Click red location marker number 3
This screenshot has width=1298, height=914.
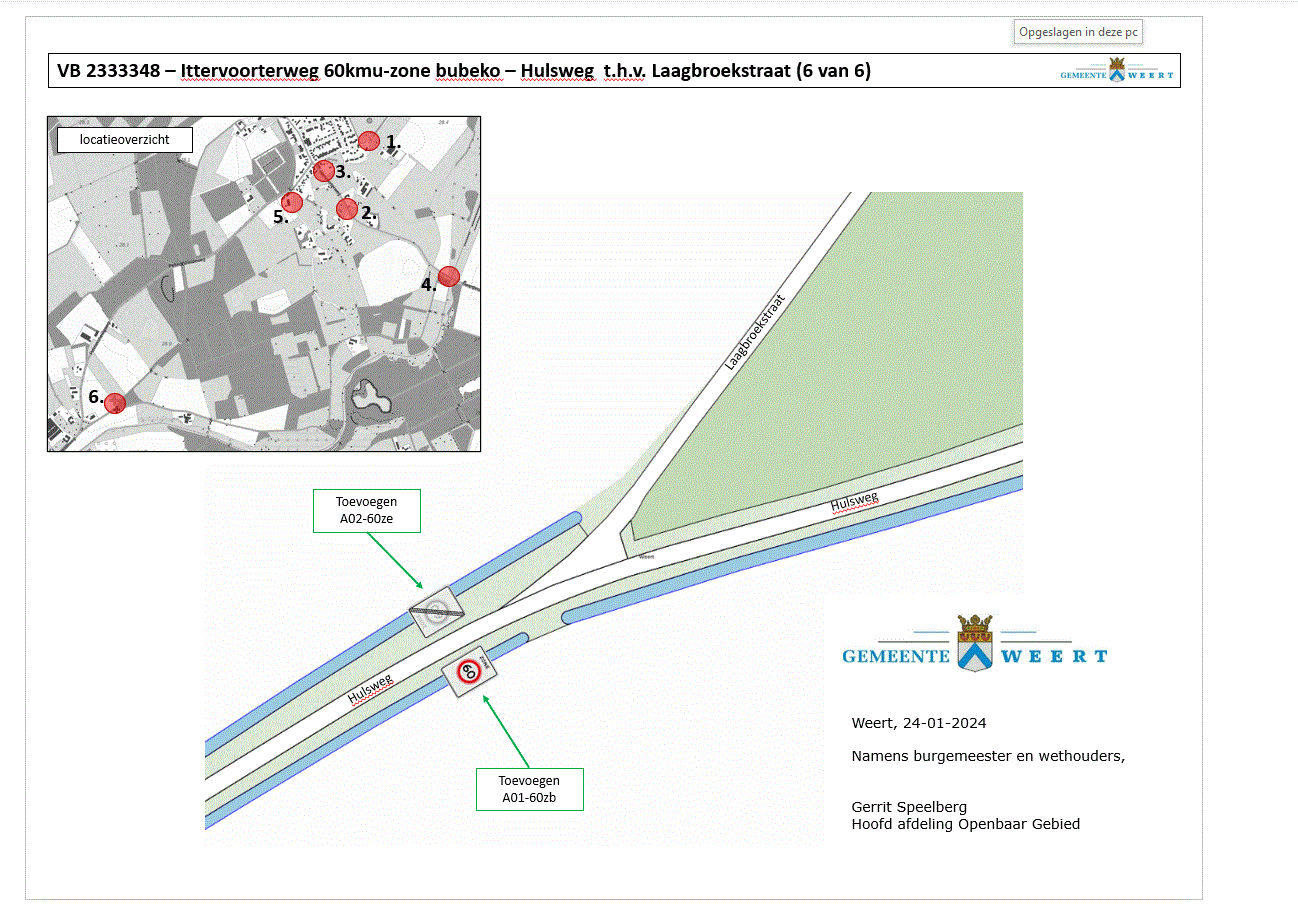coord(323,171)
